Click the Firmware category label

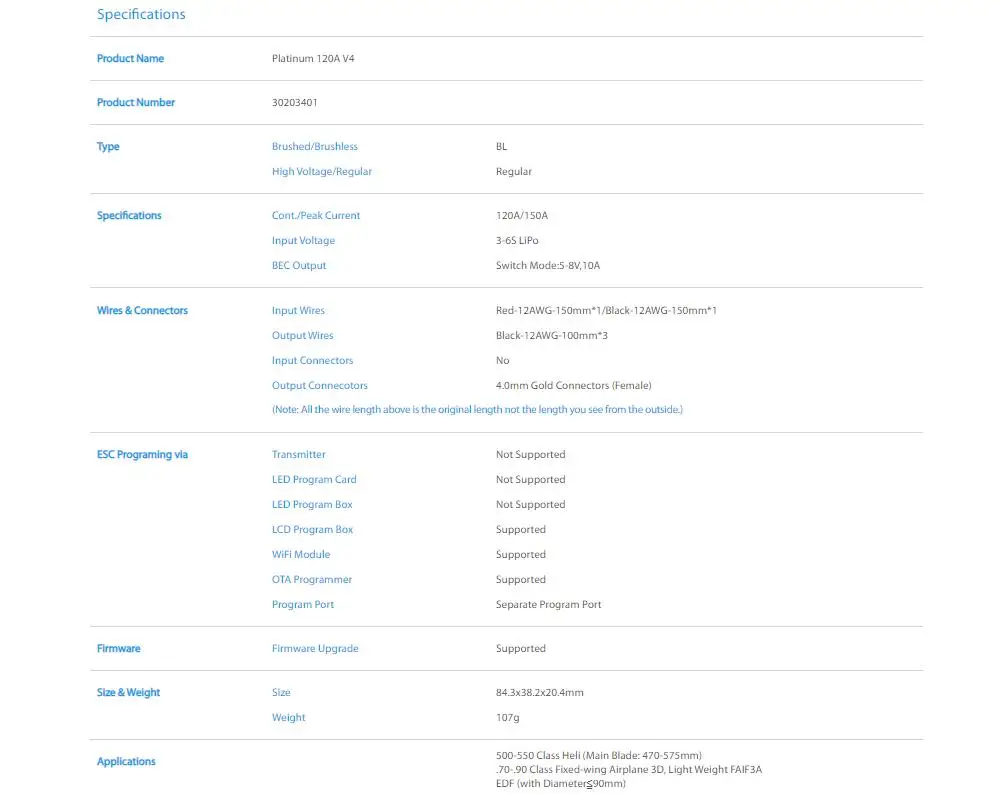click(118, 649)
